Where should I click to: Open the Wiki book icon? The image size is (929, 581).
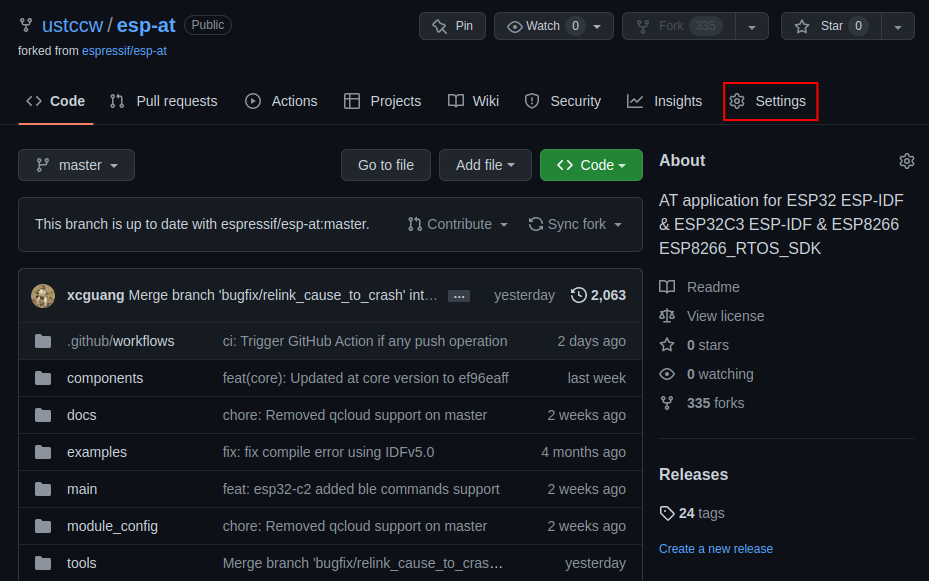pos(454,101)
